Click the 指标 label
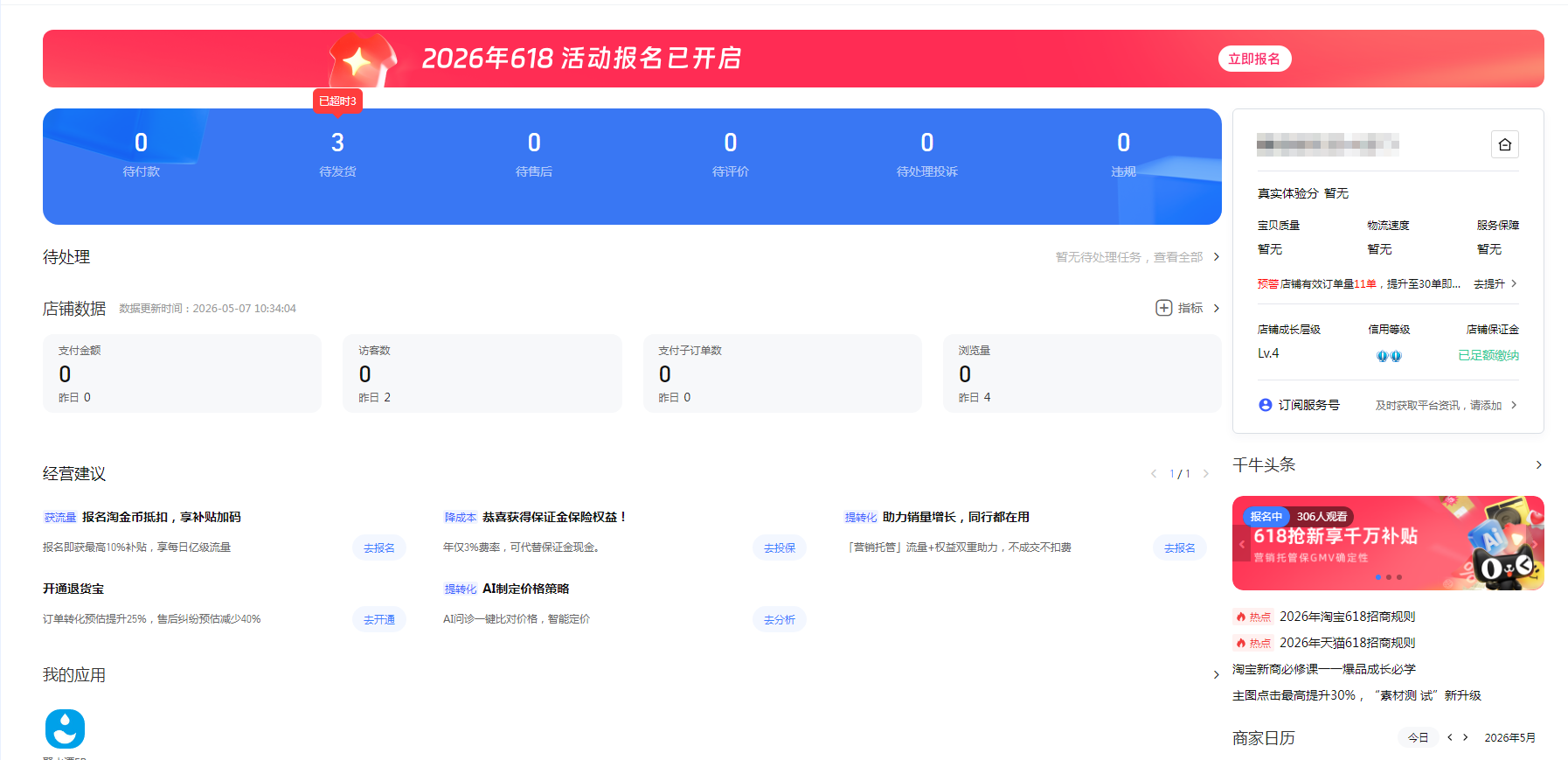The height and width of the screenshot is (760, 1568). (x=1190, y=308)
